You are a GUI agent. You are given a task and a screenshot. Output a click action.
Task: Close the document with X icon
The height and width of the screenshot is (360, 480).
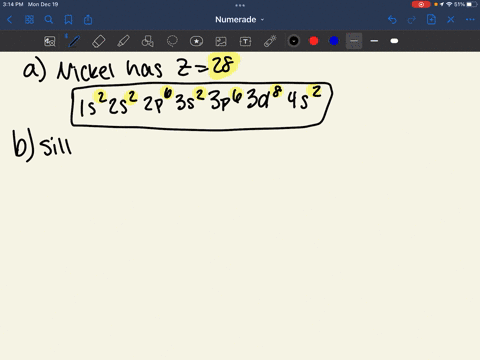point(451,20)
